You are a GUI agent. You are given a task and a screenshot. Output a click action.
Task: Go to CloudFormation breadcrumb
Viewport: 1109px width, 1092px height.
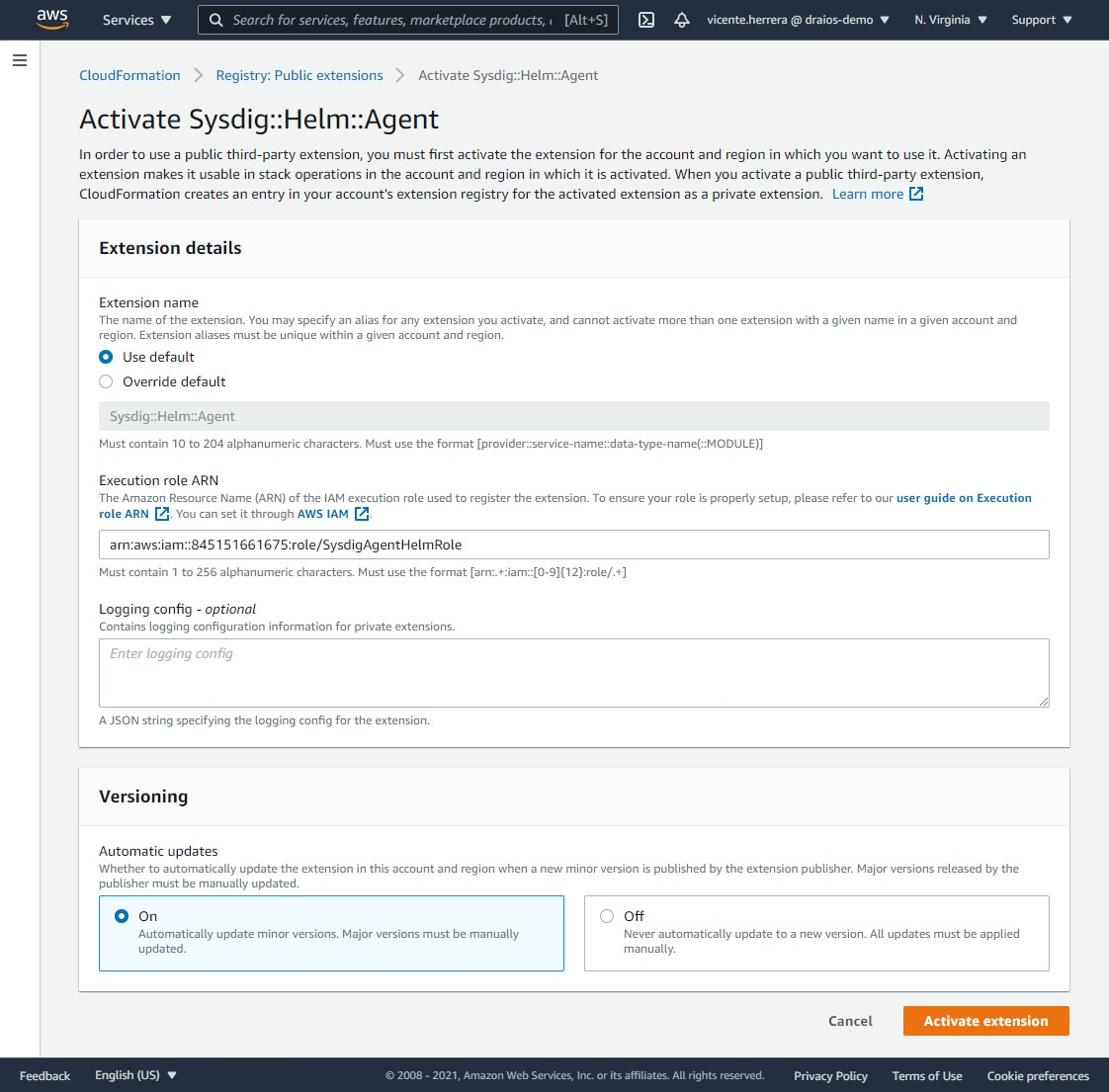click(129, 76)
